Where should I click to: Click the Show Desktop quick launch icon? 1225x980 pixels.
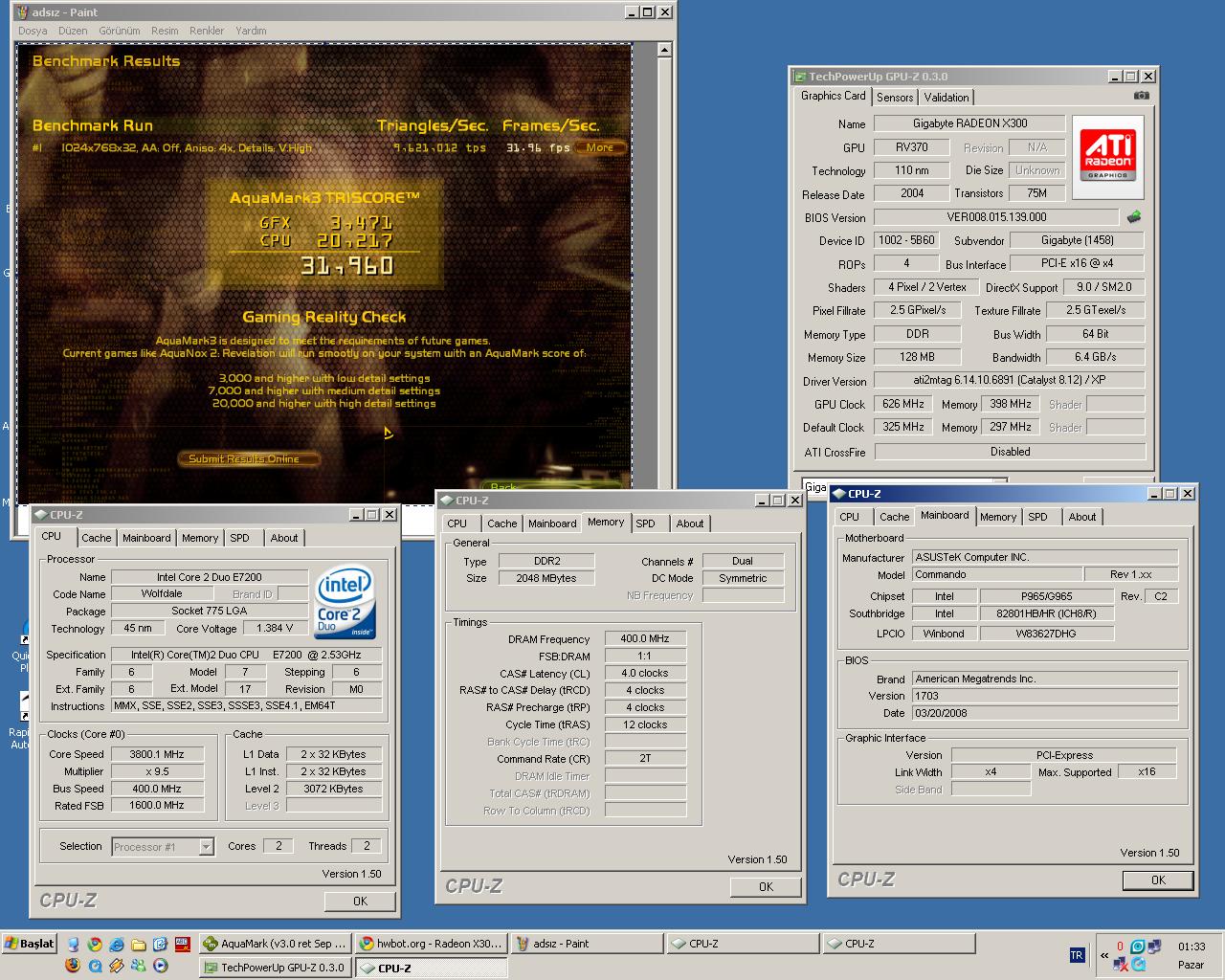(x=74, y=944)
